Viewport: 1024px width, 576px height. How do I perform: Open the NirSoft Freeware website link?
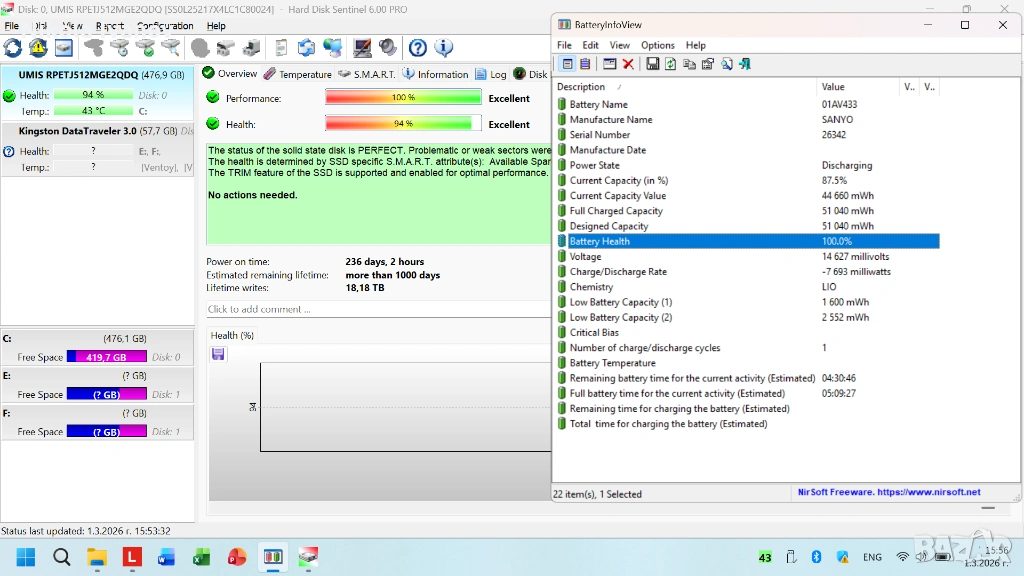tap(888, 492)
